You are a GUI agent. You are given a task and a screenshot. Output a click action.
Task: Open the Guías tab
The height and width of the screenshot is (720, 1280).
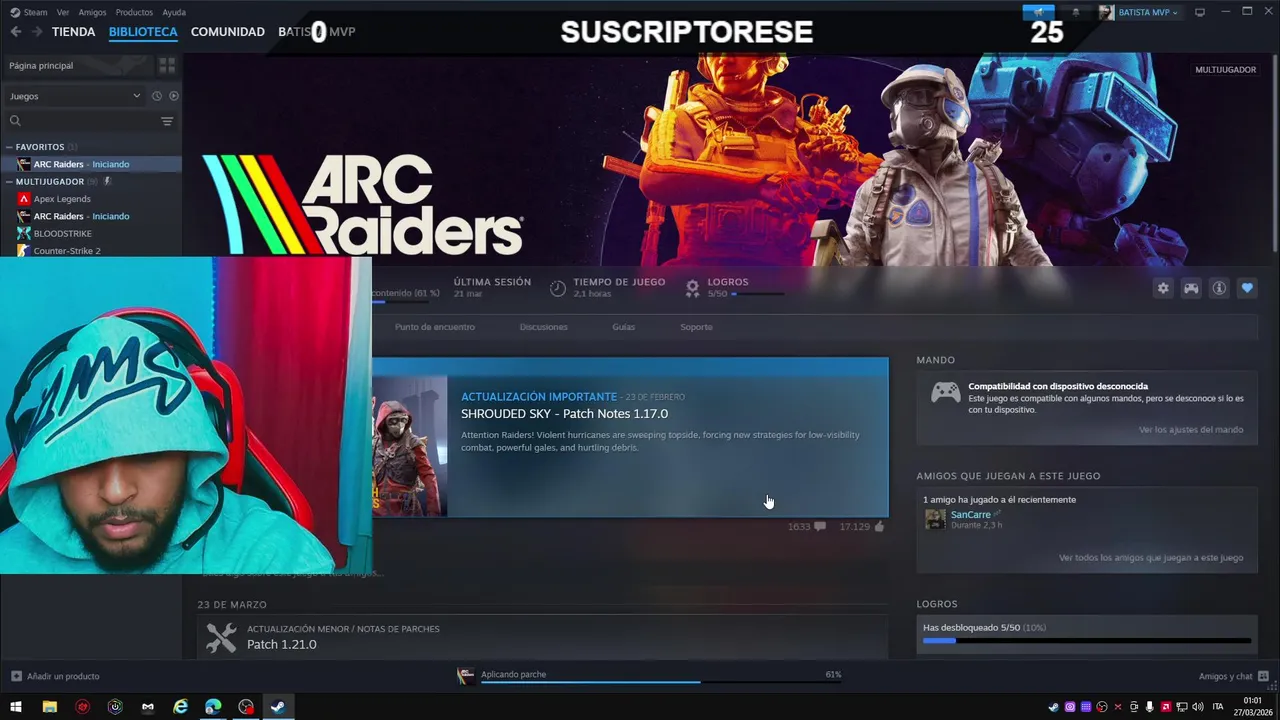(623, 327)
